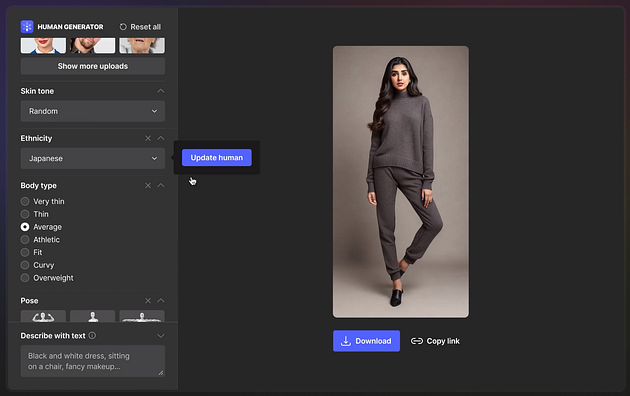The height and width of the screenshot is (396, 630).
Task: Choose the flexing arms pose thumbnail
Action: [x=43, y=316]
